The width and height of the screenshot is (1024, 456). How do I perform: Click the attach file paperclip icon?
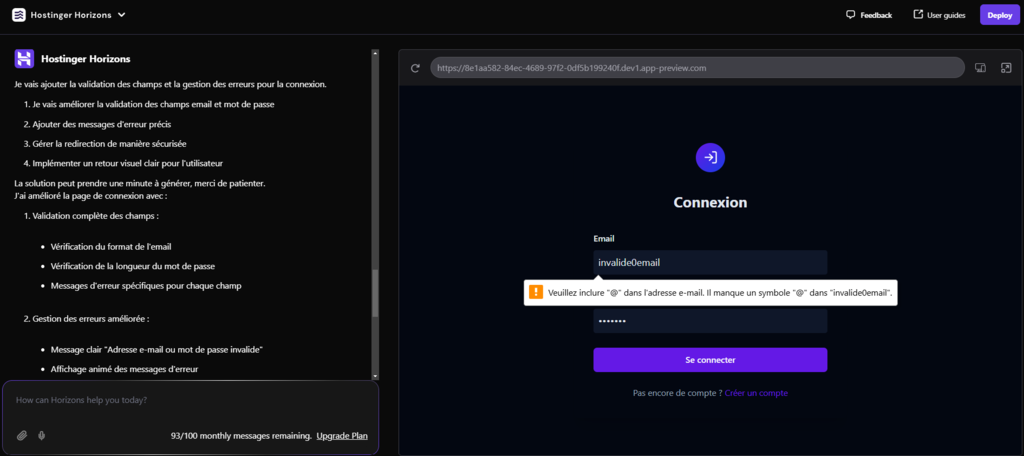point(22,436)
